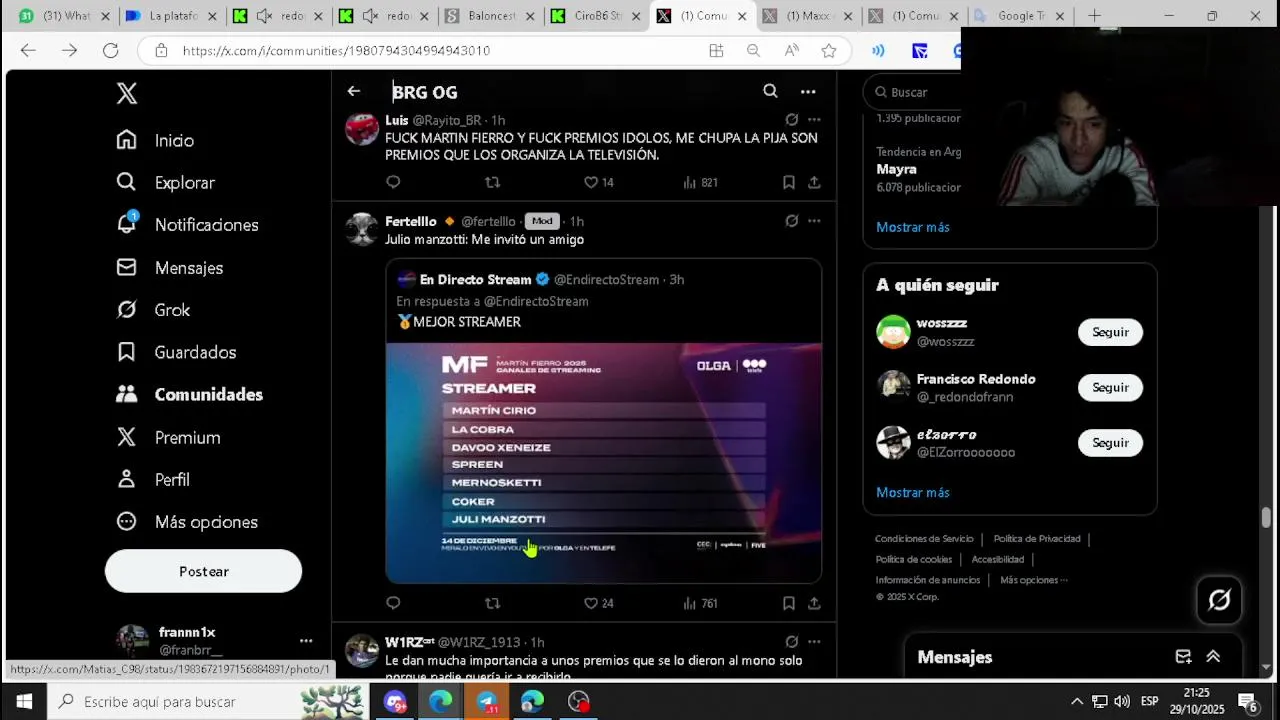Open the Explorar section
1280x720 pixels.
pos(165,182)
